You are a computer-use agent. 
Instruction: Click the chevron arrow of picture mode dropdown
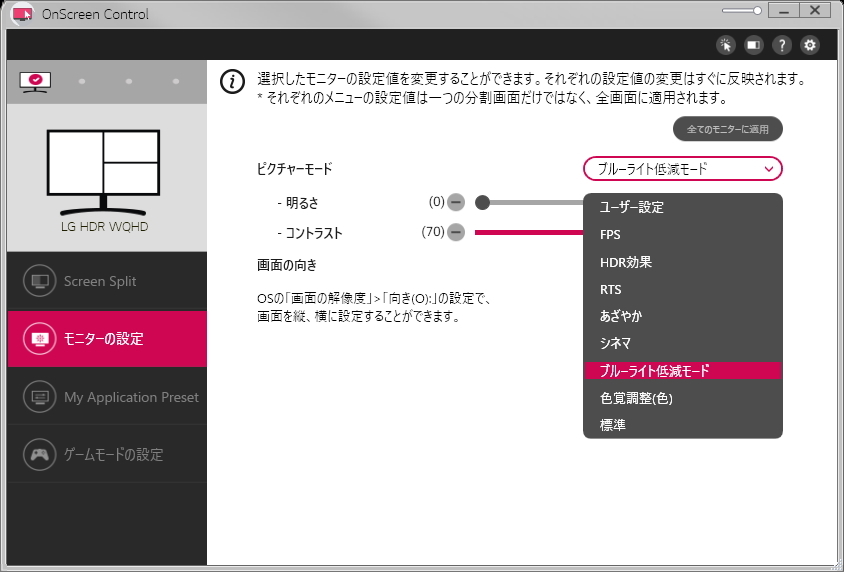769,169
